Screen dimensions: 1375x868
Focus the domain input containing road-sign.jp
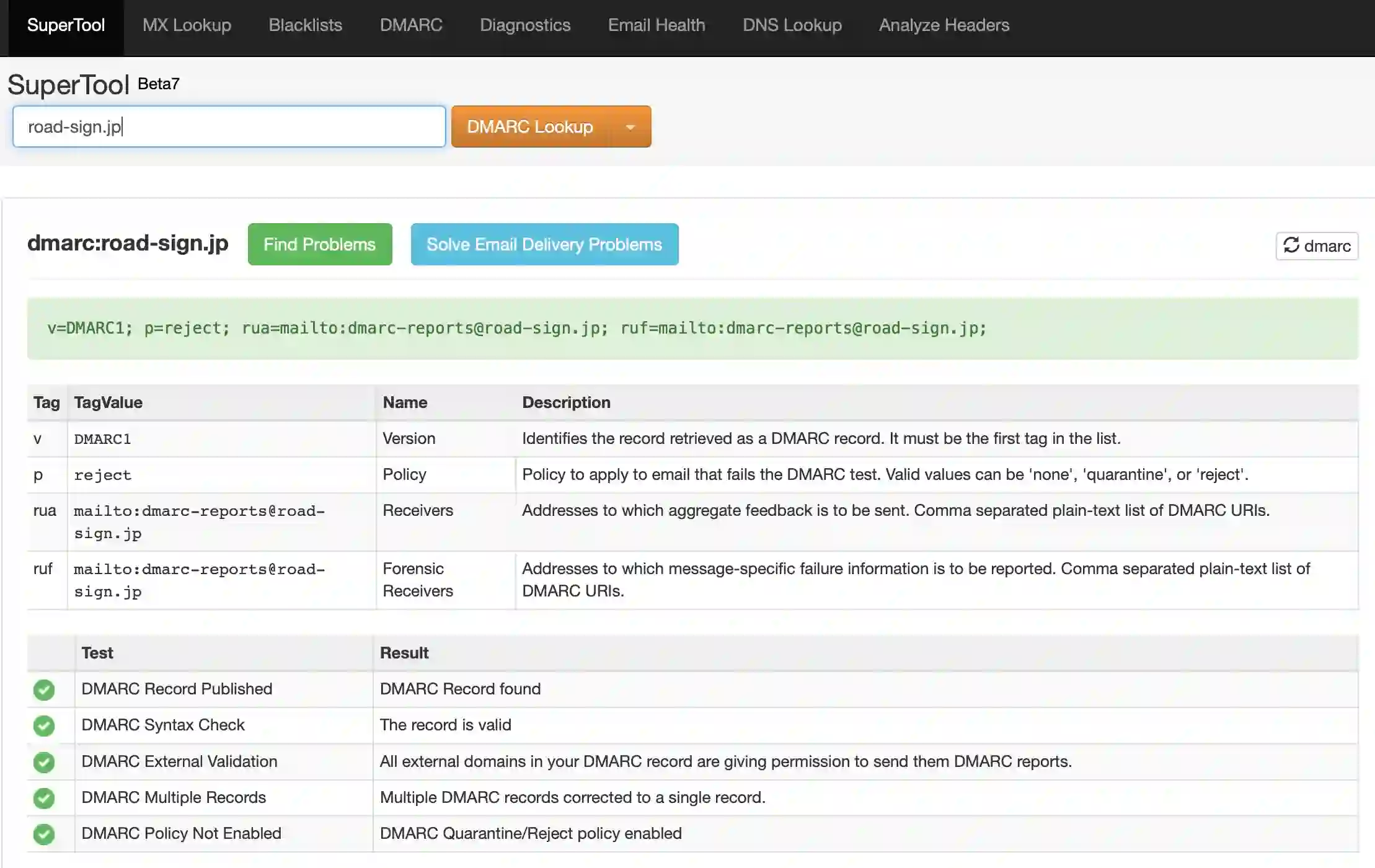pos(229,126)
